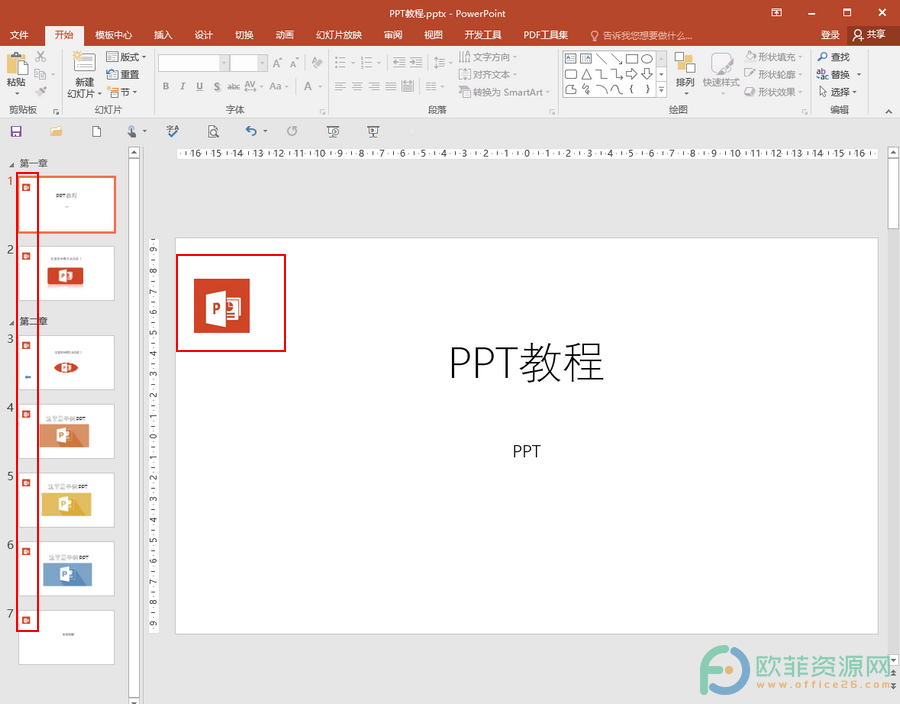The height and width of the screenshot is (704, 900).
Task: Select slide 2 thumbnail
Action: click(x=67, y=273)
